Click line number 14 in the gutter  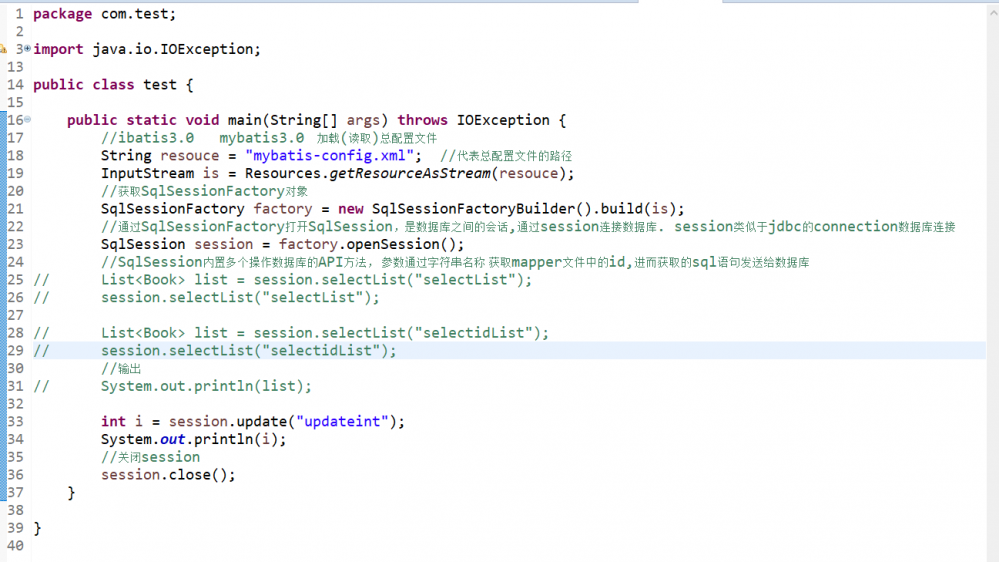[x=15, y=85]
